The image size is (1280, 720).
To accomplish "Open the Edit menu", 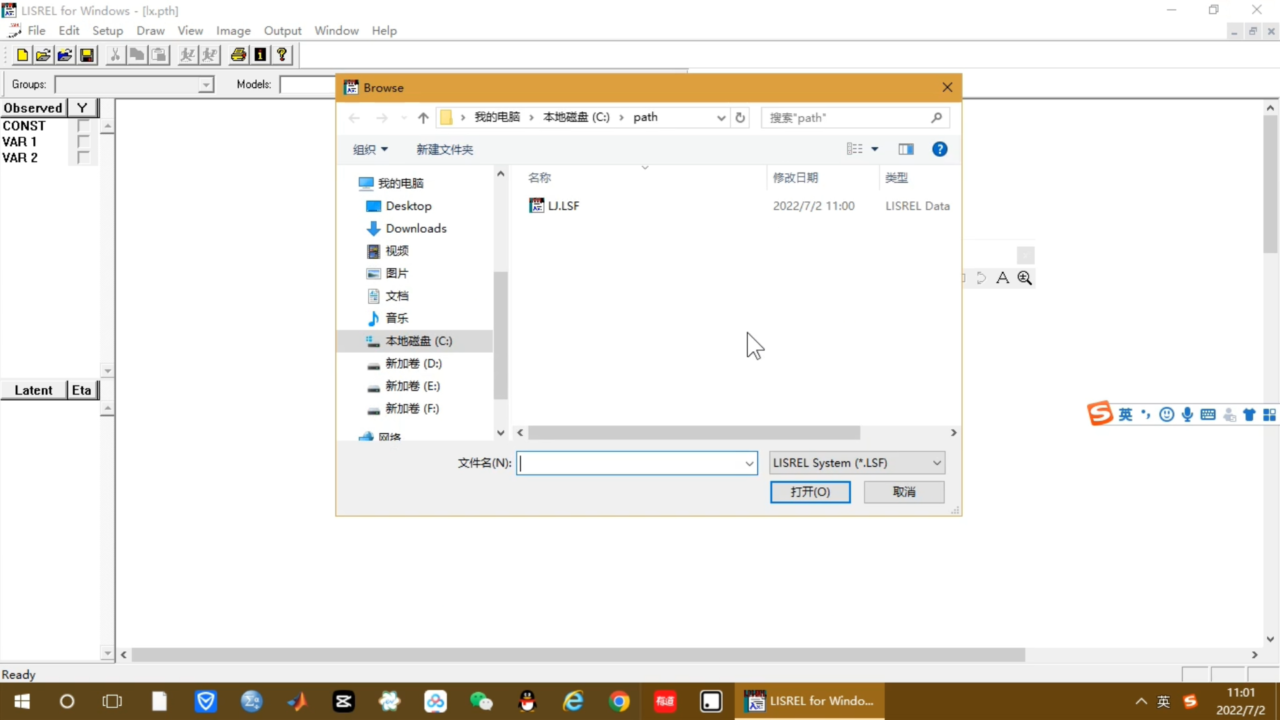I will [69, 31].
